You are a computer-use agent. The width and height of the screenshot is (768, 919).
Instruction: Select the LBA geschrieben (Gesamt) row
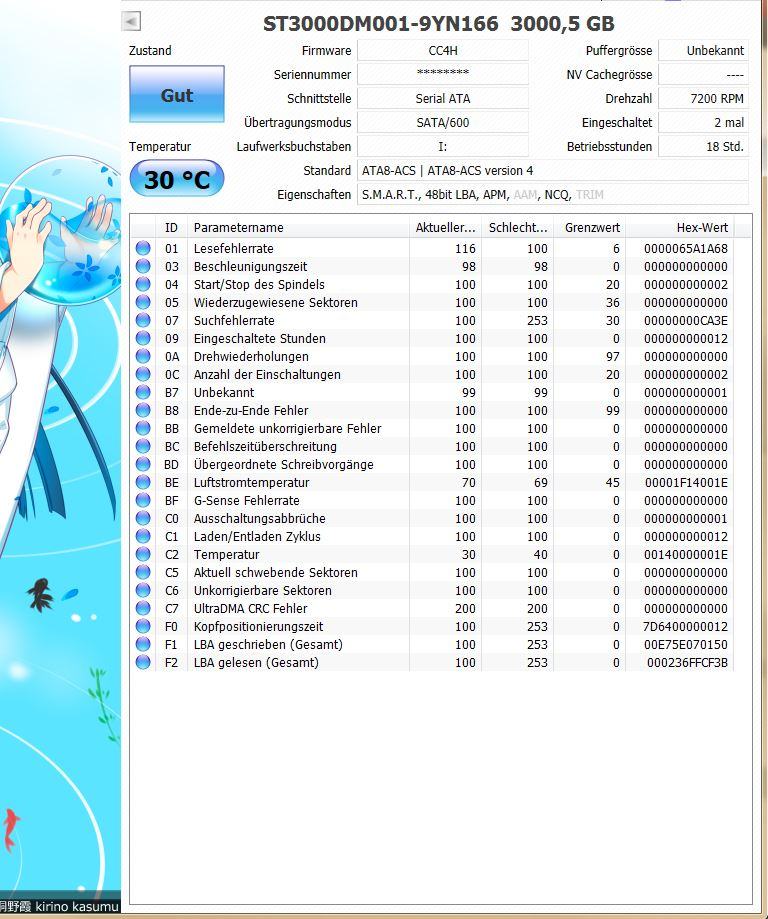pyautogui.click(x=432, y=645)
